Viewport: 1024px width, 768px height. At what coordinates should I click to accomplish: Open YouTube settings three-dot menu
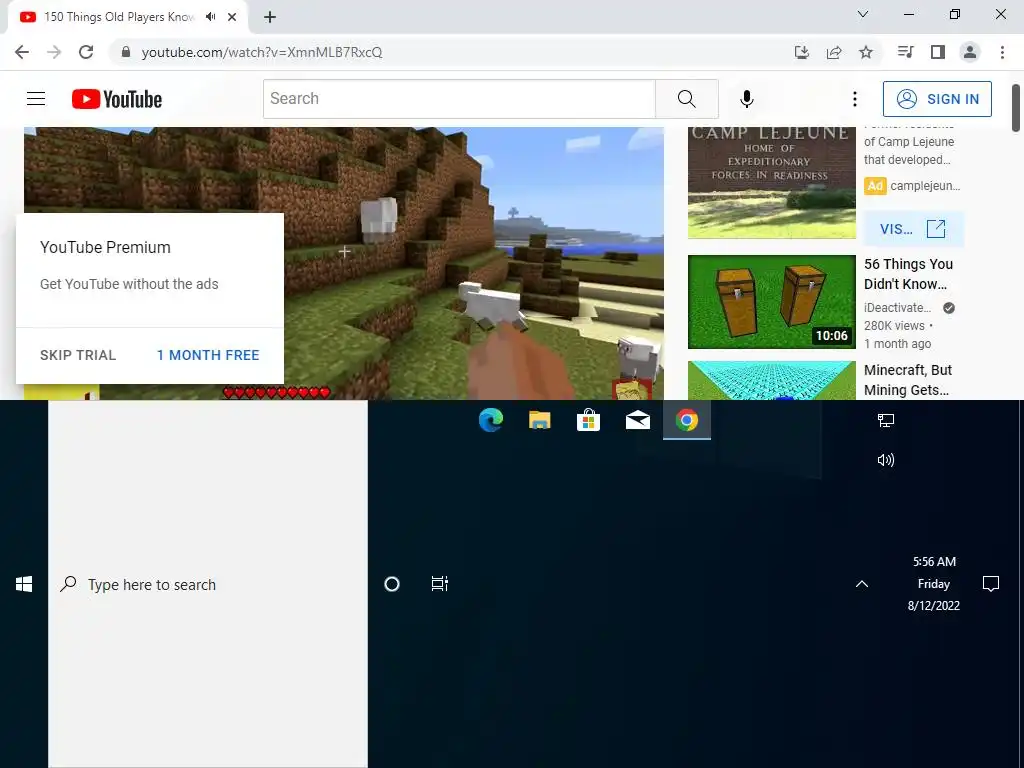[x=855, y=99]
